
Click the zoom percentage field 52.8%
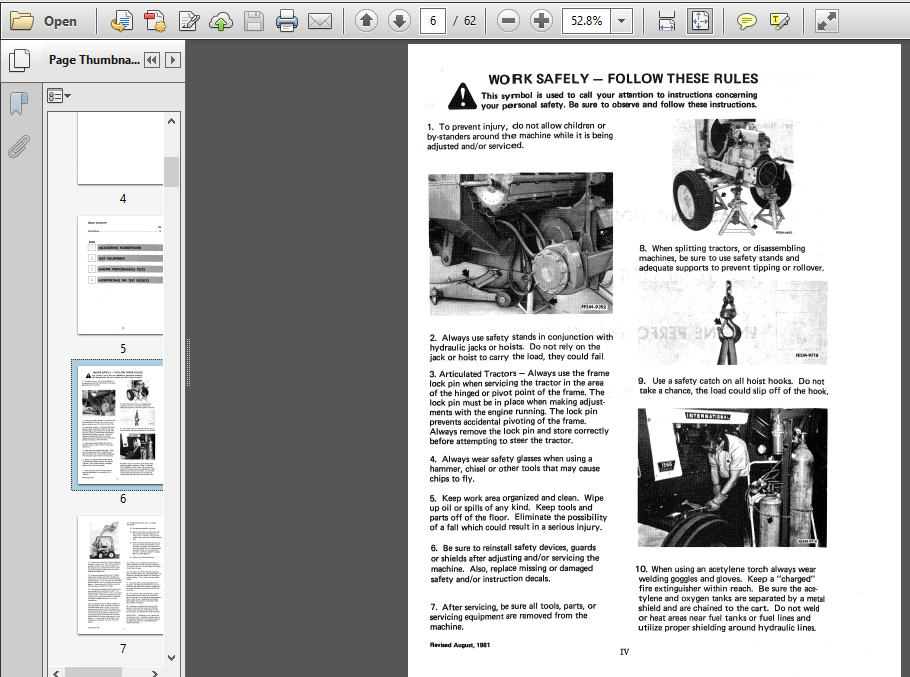tap(586, 21)
